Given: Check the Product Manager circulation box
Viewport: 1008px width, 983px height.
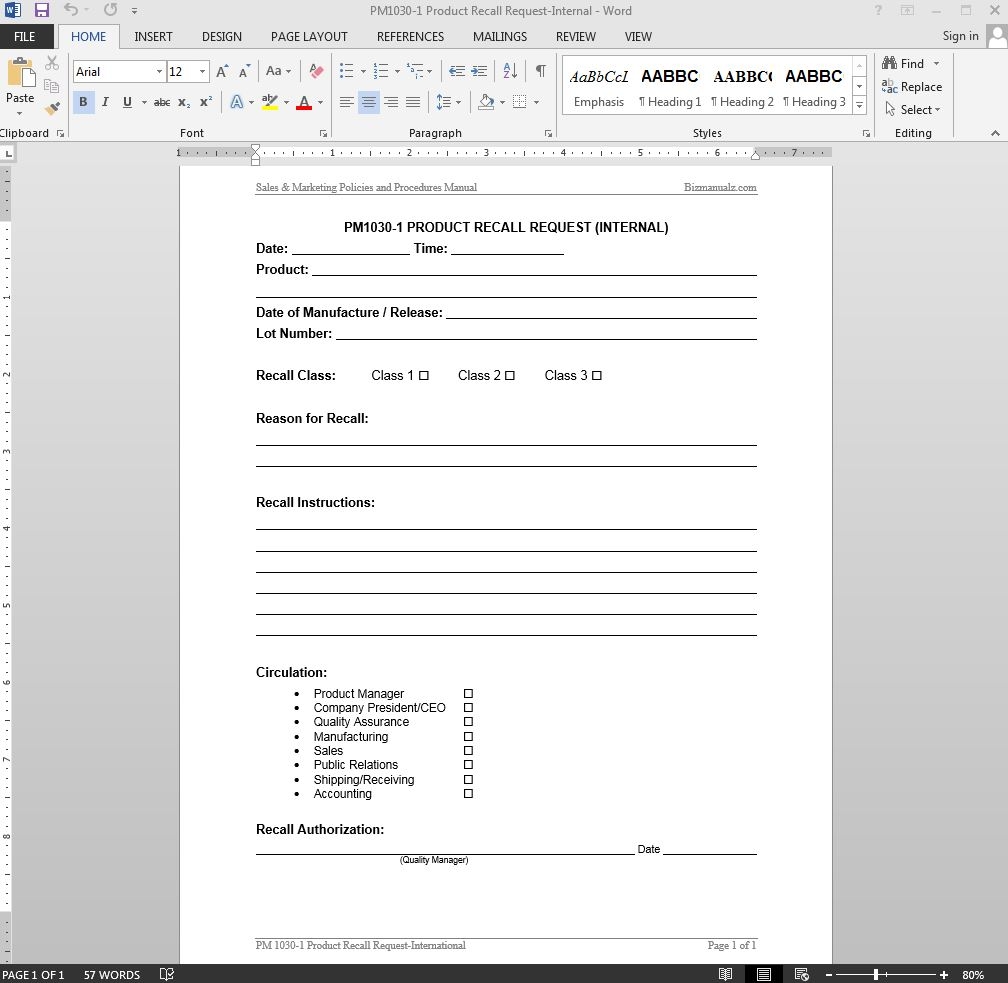Looking at the screenshot, I should 468,694.
